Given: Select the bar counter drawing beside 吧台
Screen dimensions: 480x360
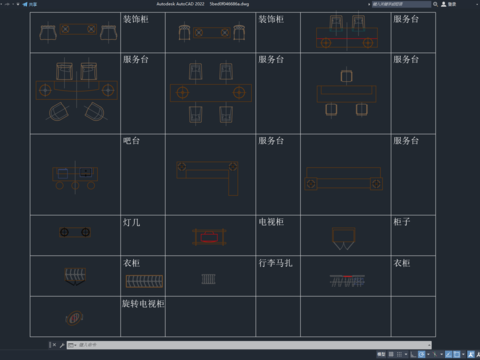Looking at the screenshot, I should pos(75,178).
